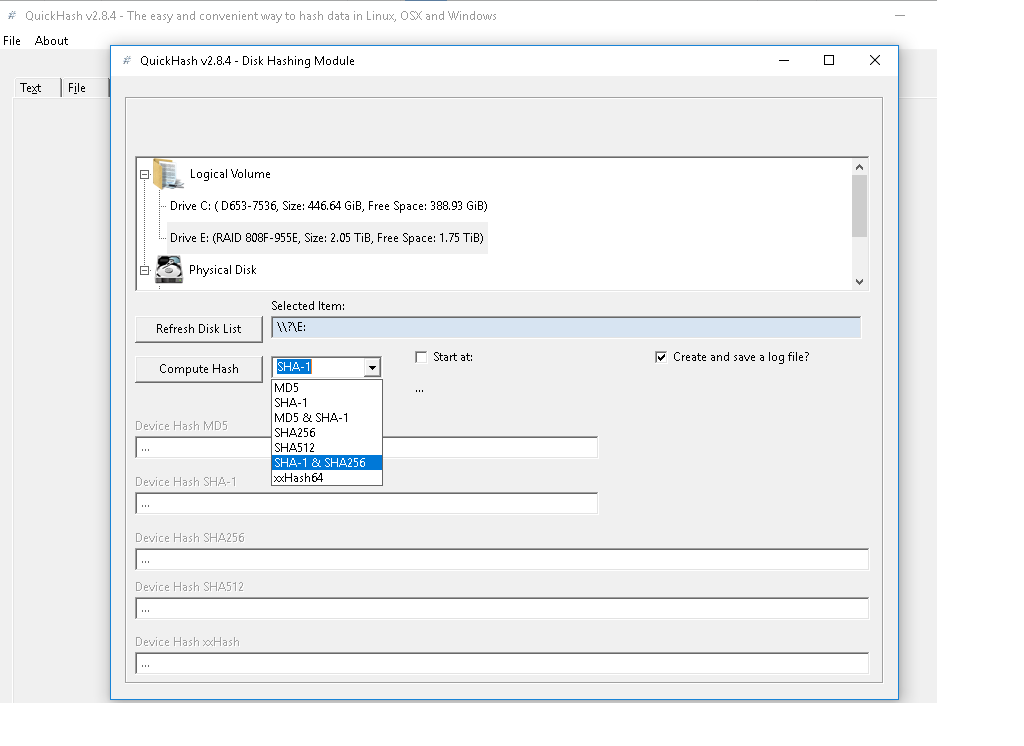Click the Selected Item path field
The image size is (1024, 746).
pyautogui.click(x=565, y=328)
